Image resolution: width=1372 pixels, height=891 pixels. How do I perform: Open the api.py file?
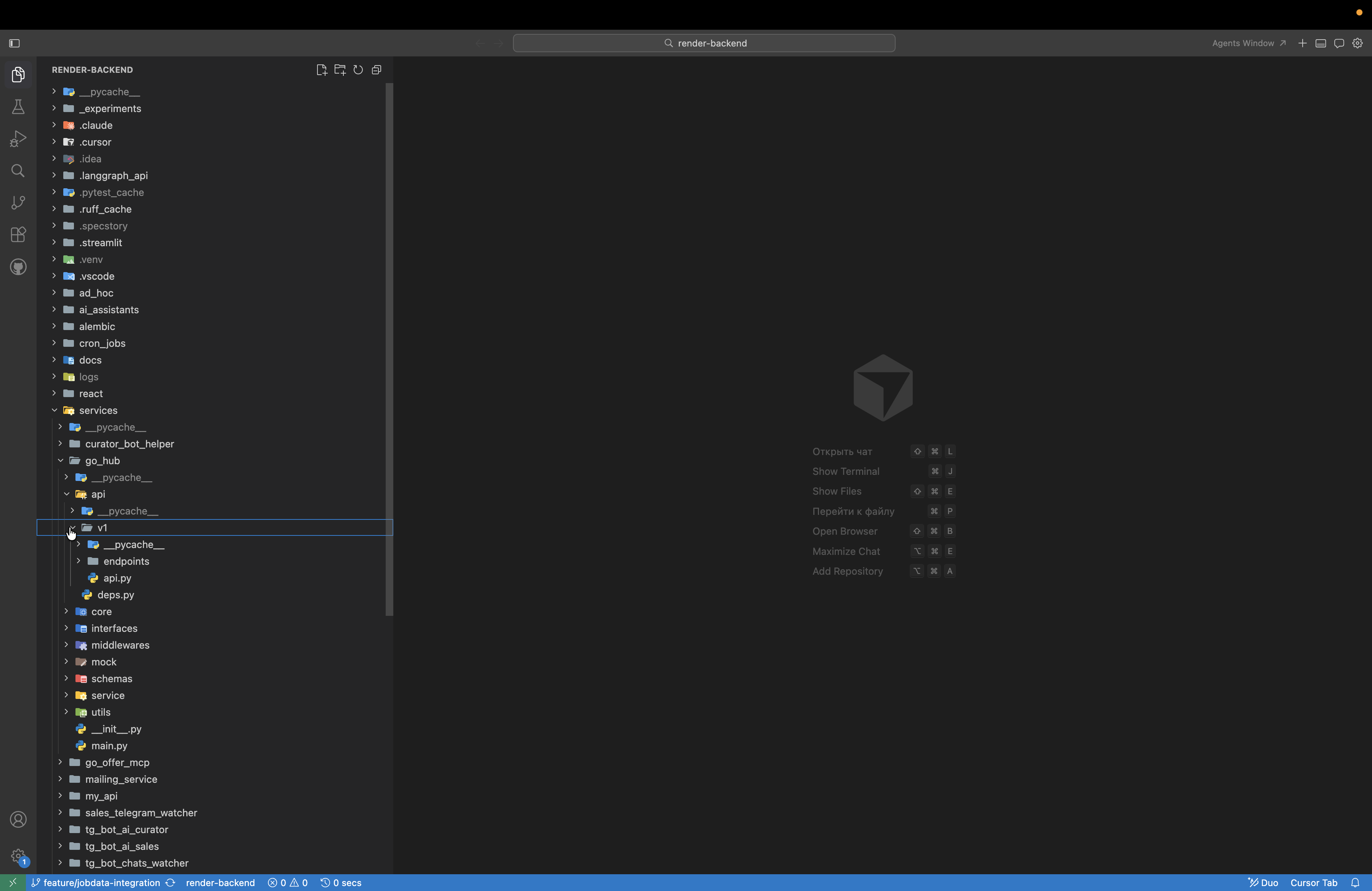pyautogui.click(x=117, y=578)
